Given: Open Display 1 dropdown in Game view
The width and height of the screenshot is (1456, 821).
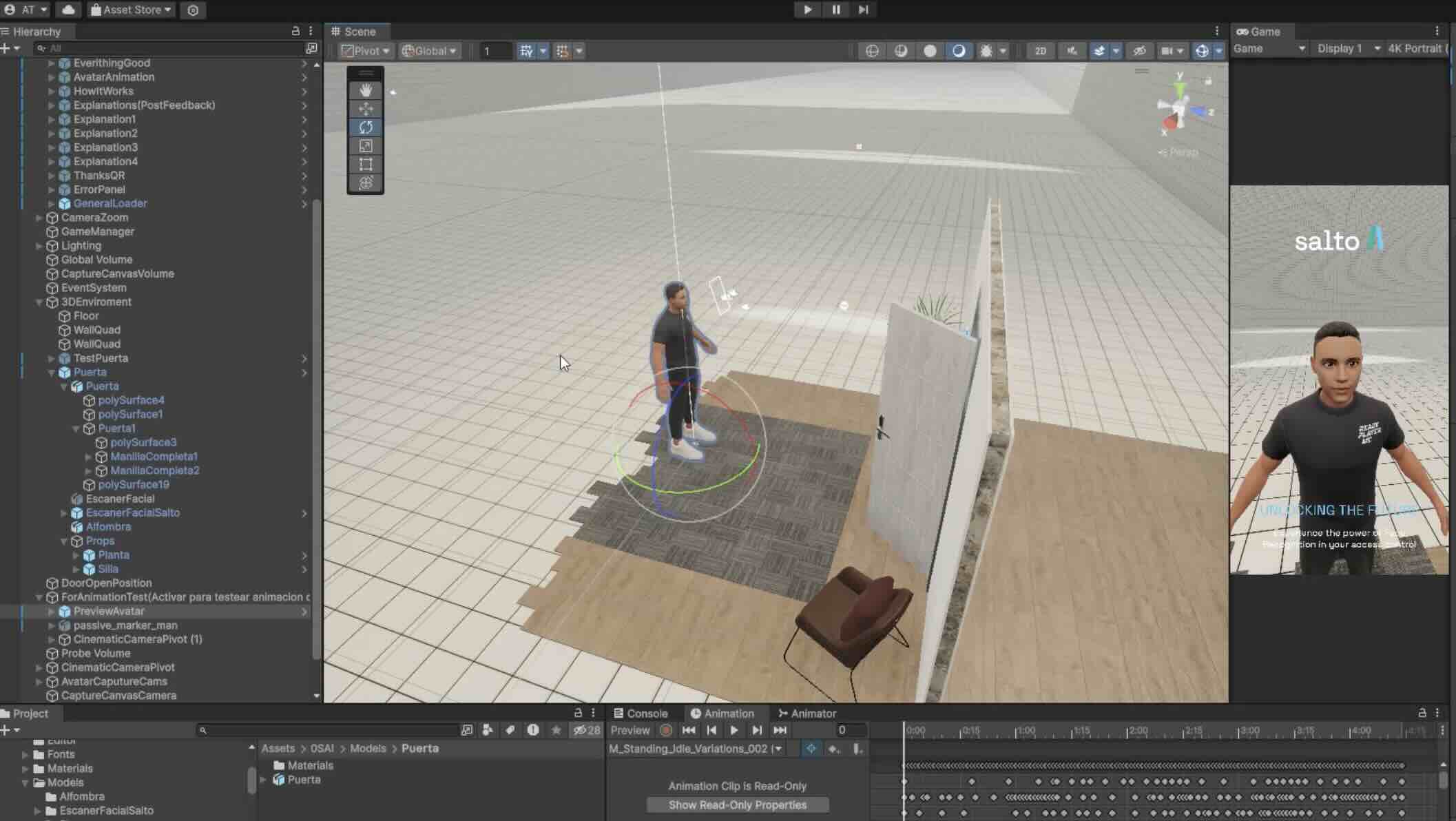Looking at the screenshot, I should coord(1348,49).
